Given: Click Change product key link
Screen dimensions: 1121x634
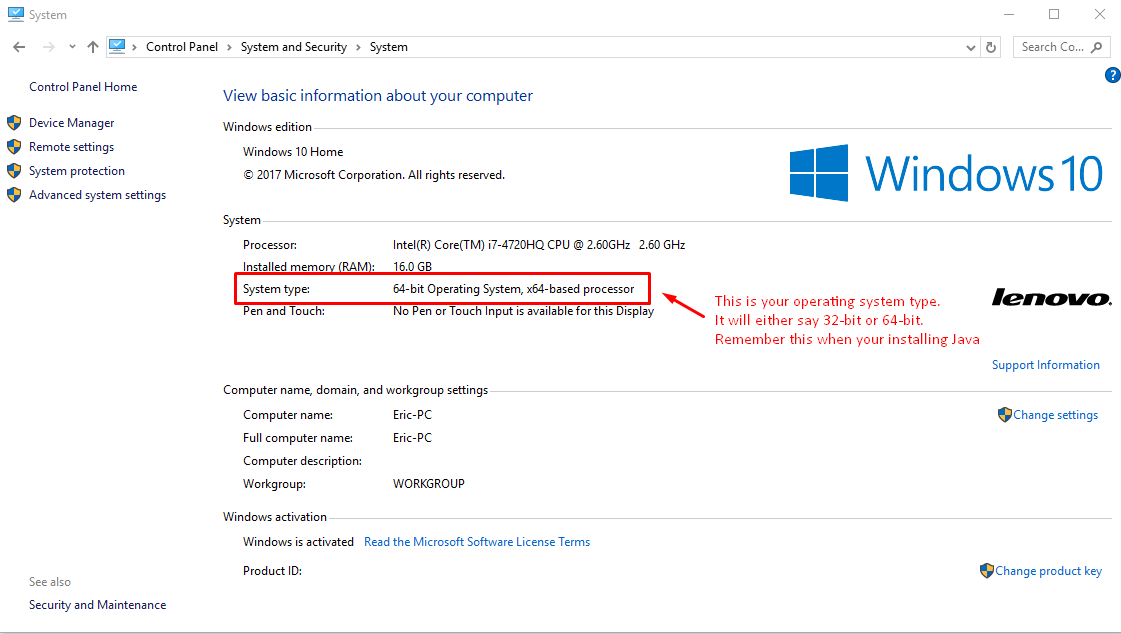Looking at the screenshot, I should pos(1048,571).
